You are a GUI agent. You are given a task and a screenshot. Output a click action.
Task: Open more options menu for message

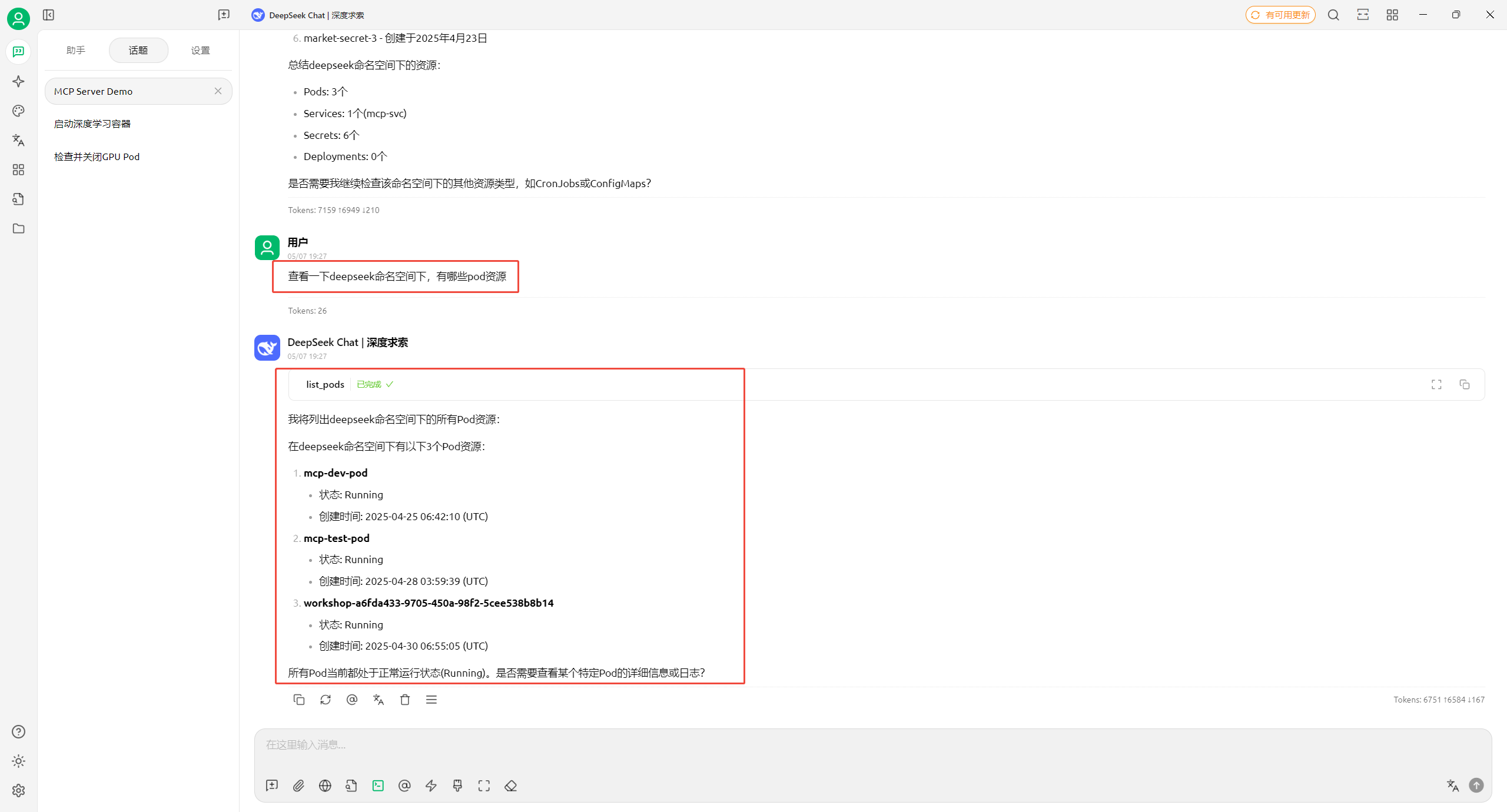431,700
